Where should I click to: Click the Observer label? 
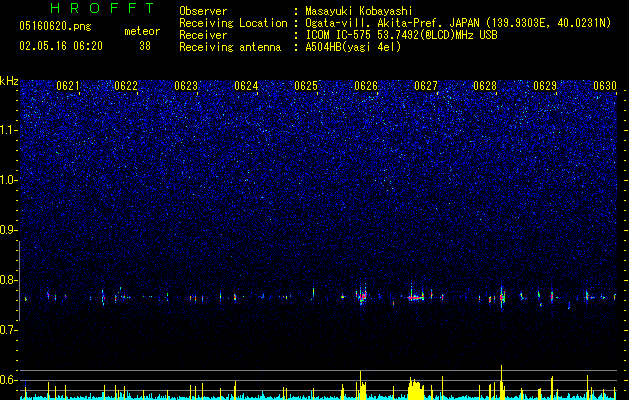pyautogui.click(x=203, y=11)
